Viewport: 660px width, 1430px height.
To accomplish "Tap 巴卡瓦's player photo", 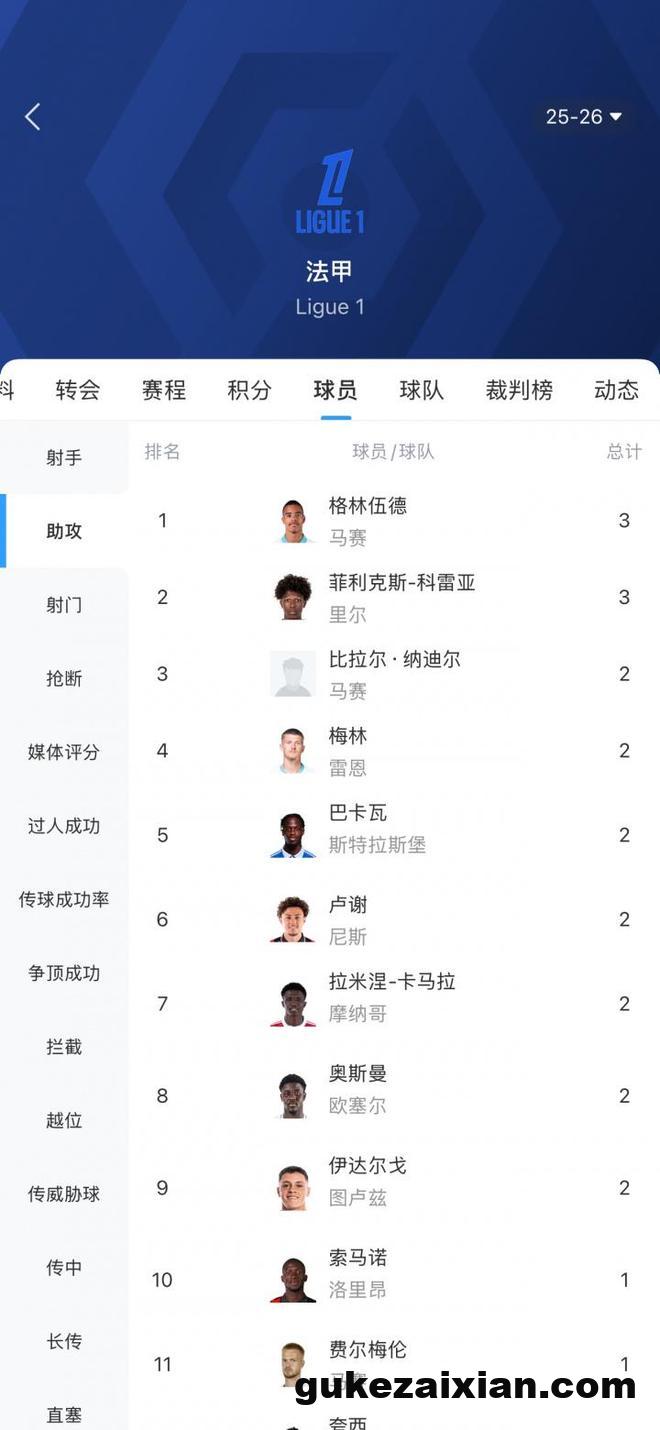I will pyautogui.click(x=293, y=835).
